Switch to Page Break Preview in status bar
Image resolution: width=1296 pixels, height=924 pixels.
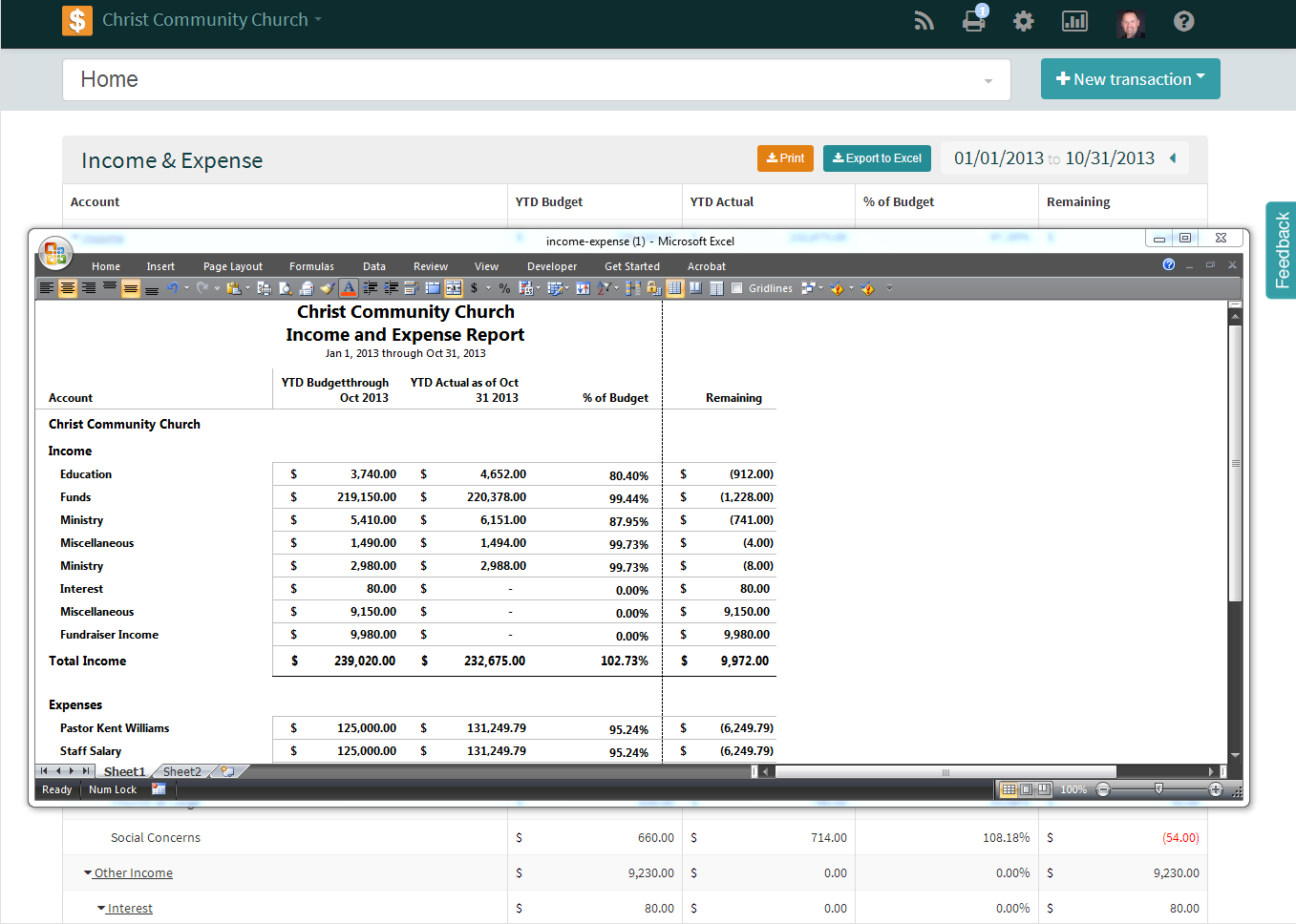click(x=1044, y=789)
